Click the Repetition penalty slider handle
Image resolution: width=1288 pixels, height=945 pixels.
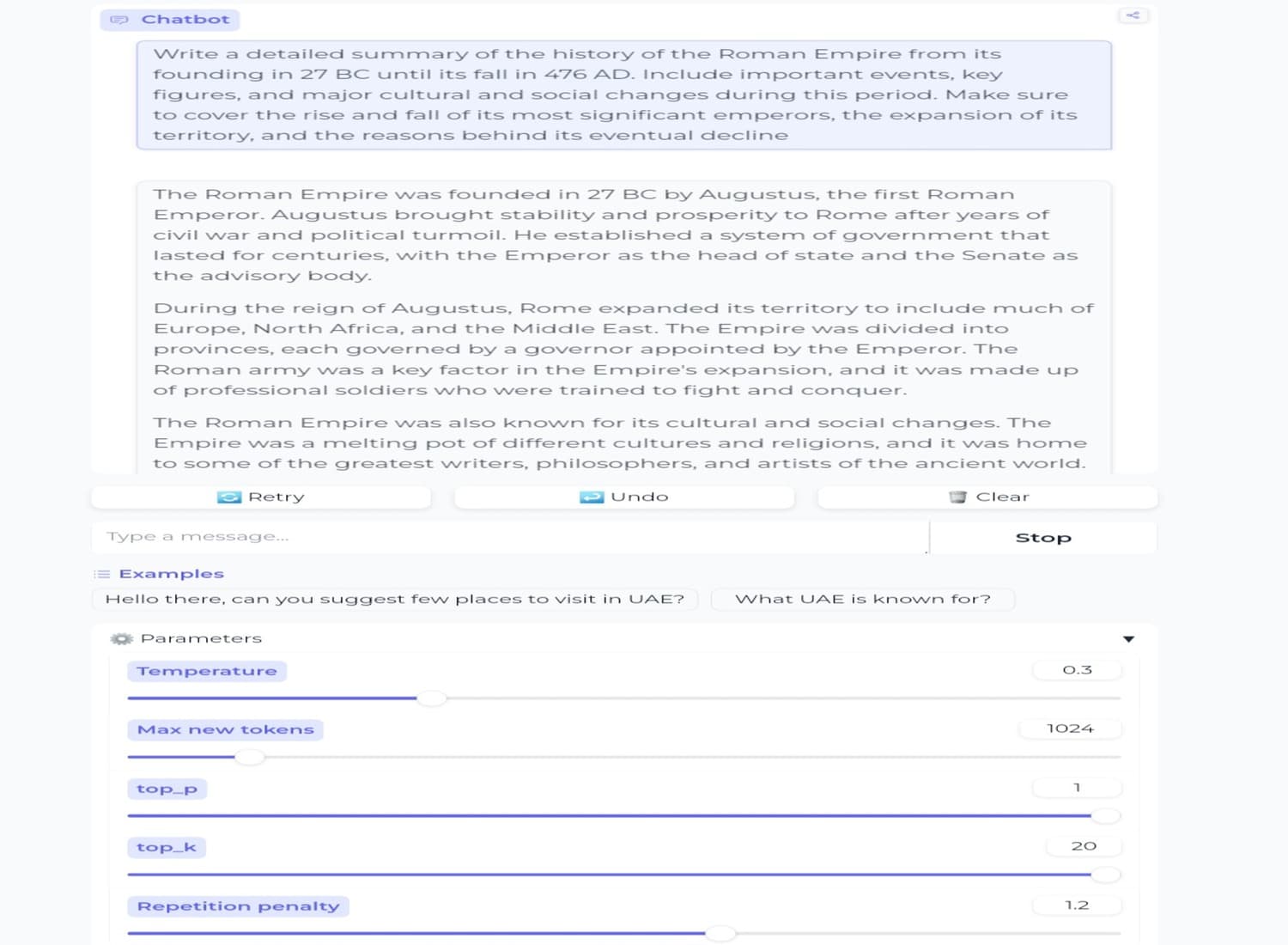pyautogui.click(x=721, y=933)
